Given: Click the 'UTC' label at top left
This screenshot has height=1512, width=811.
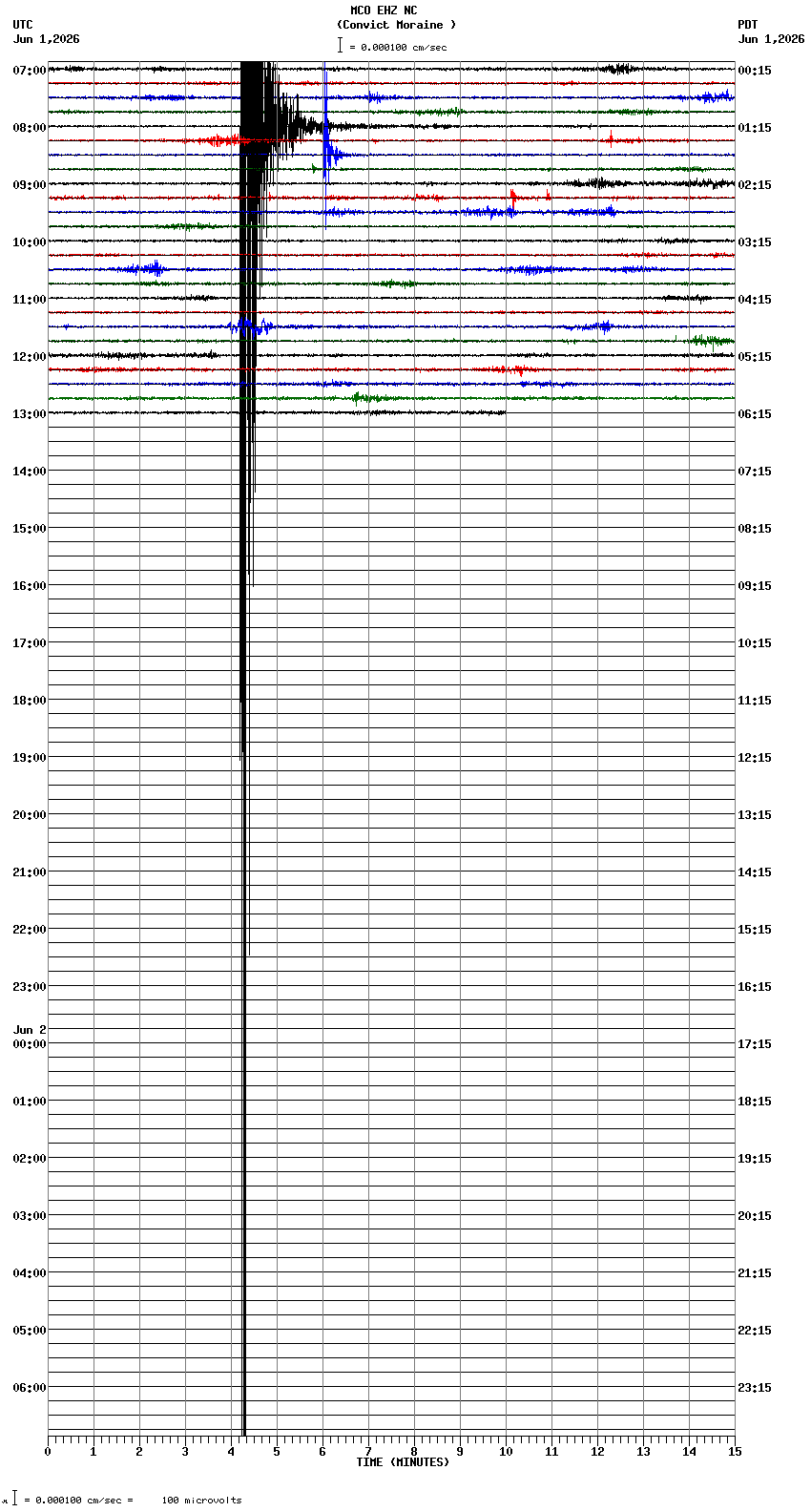Looking at the screenshot, I should point(23,25).
